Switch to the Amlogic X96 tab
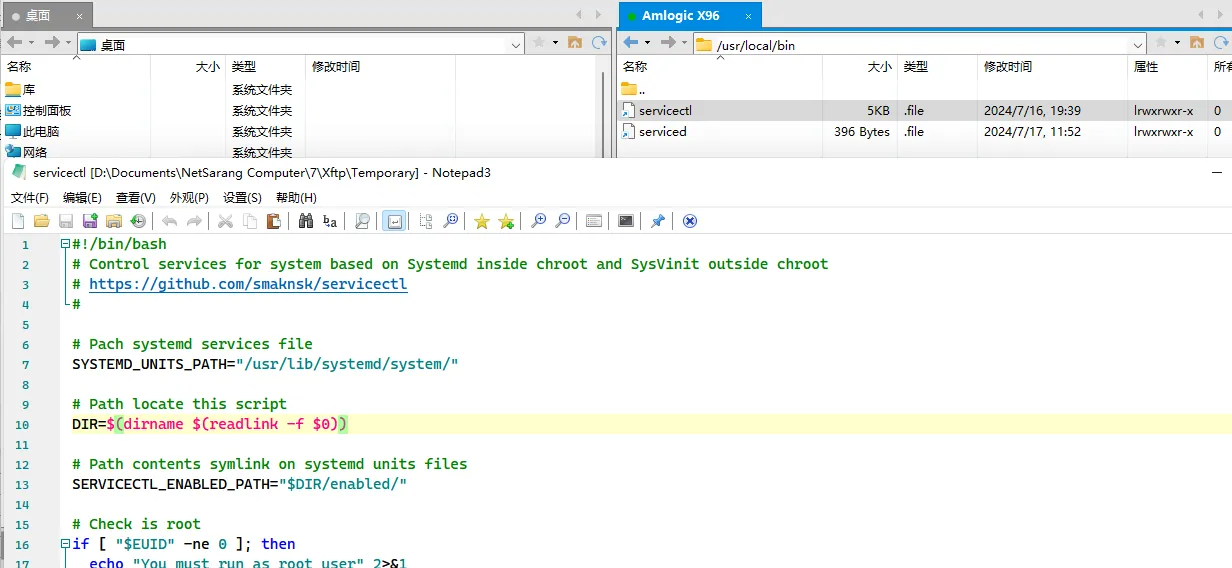This screenshot has height=568, width=1232. click(x=680, y=16)
